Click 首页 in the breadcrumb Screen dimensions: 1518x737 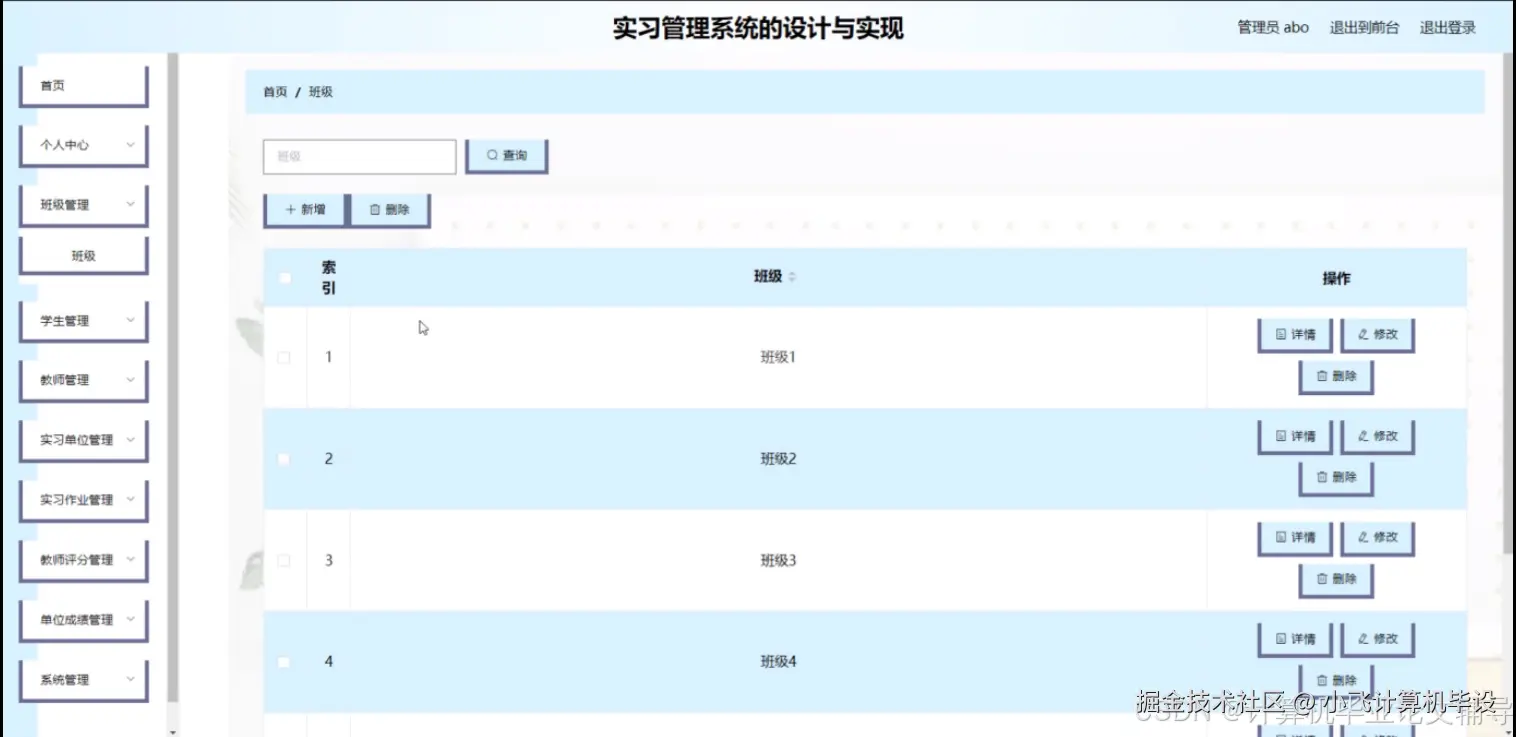pos(275,92)
